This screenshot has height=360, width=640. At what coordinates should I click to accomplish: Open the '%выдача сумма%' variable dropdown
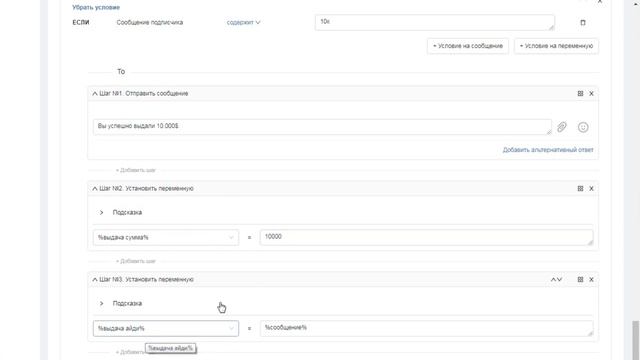166,238
